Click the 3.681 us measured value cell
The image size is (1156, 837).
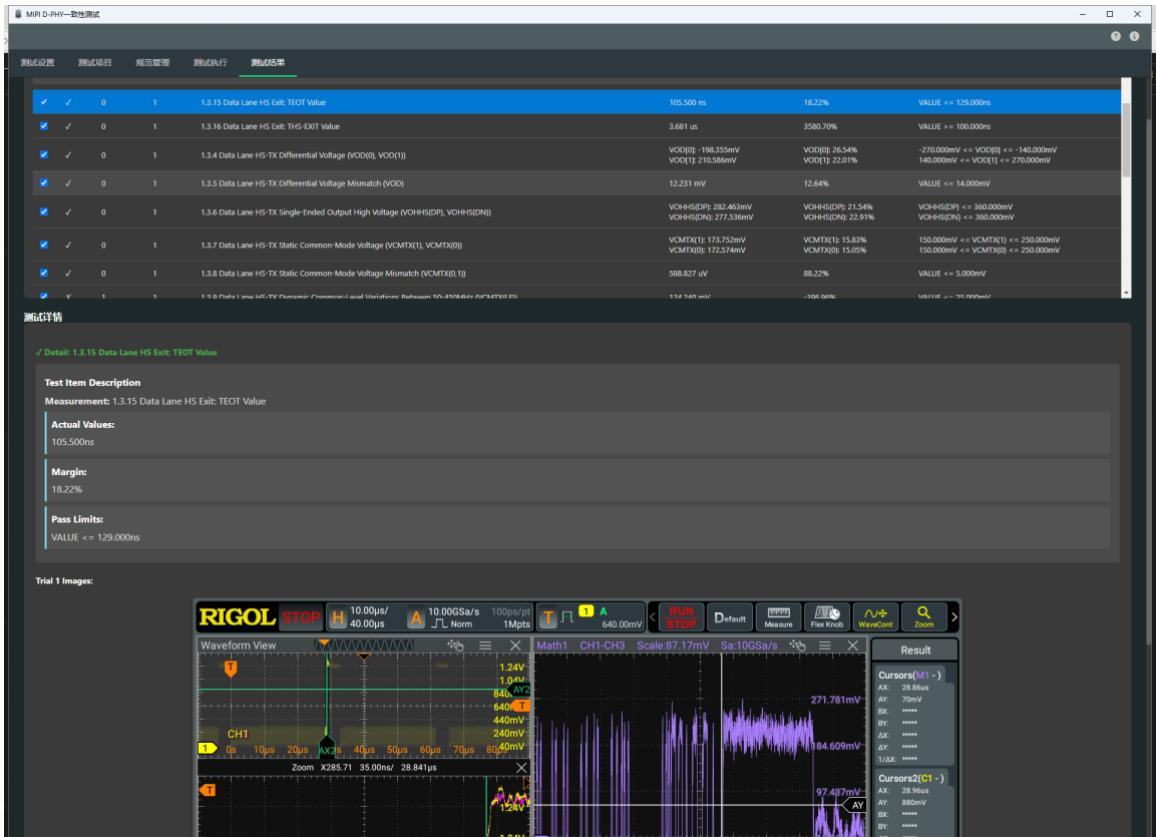pyautogui.click(x=683, y=126)
